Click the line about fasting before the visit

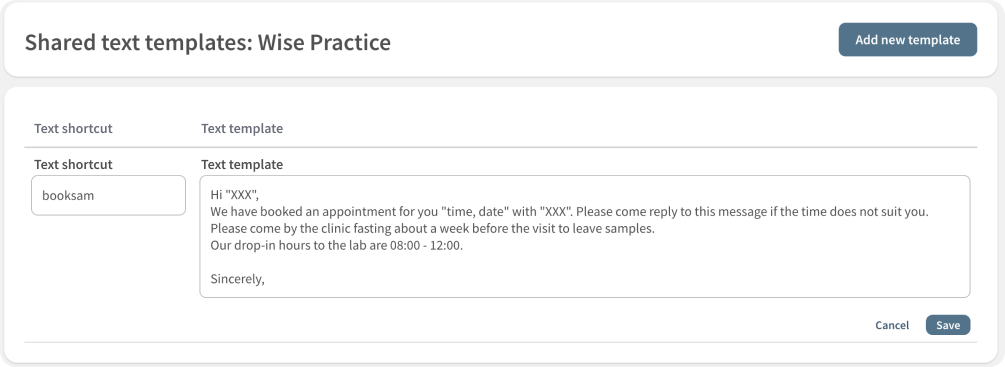tap(433, 229)
